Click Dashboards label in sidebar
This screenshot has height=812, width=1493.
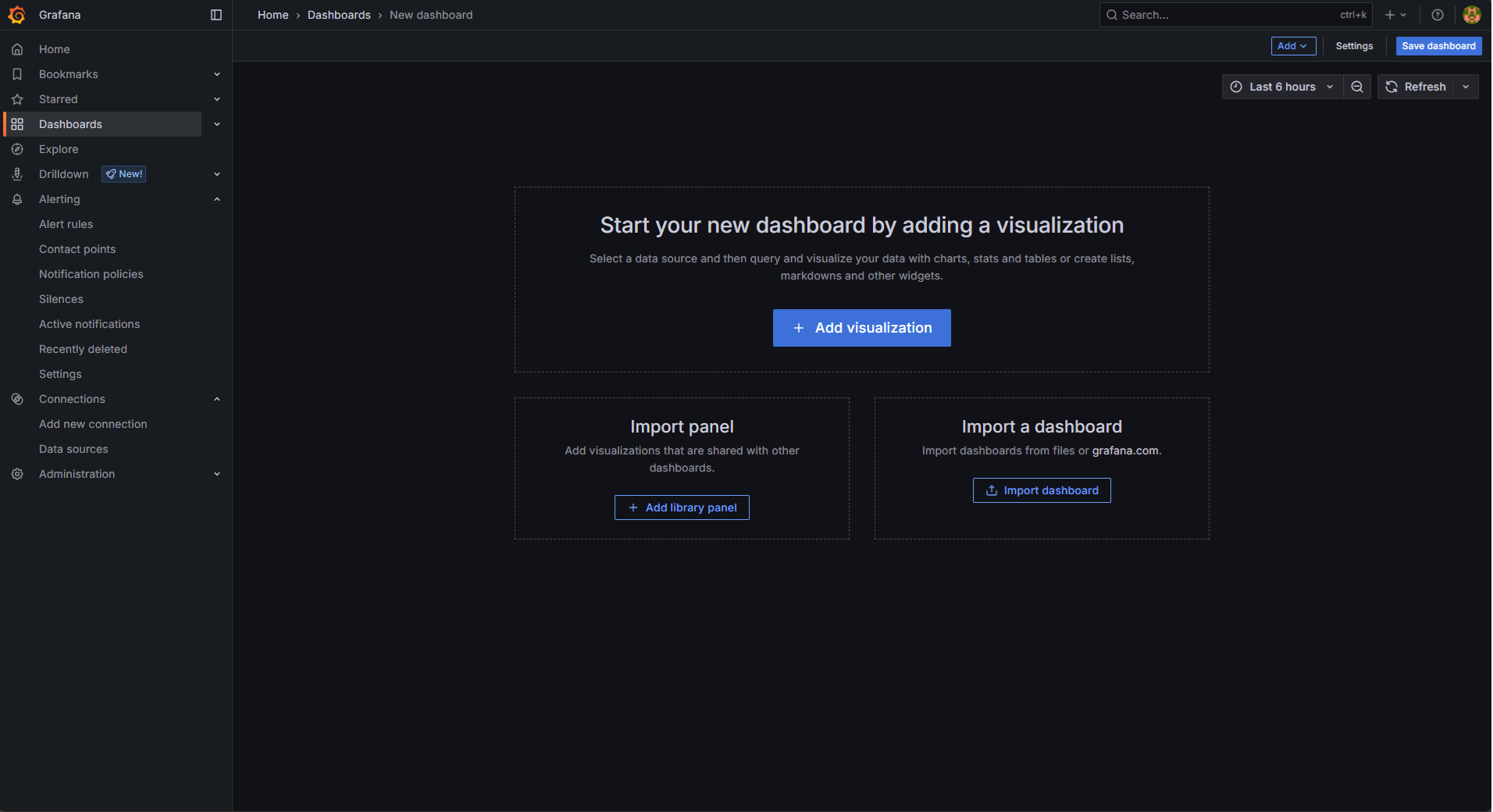70,124
